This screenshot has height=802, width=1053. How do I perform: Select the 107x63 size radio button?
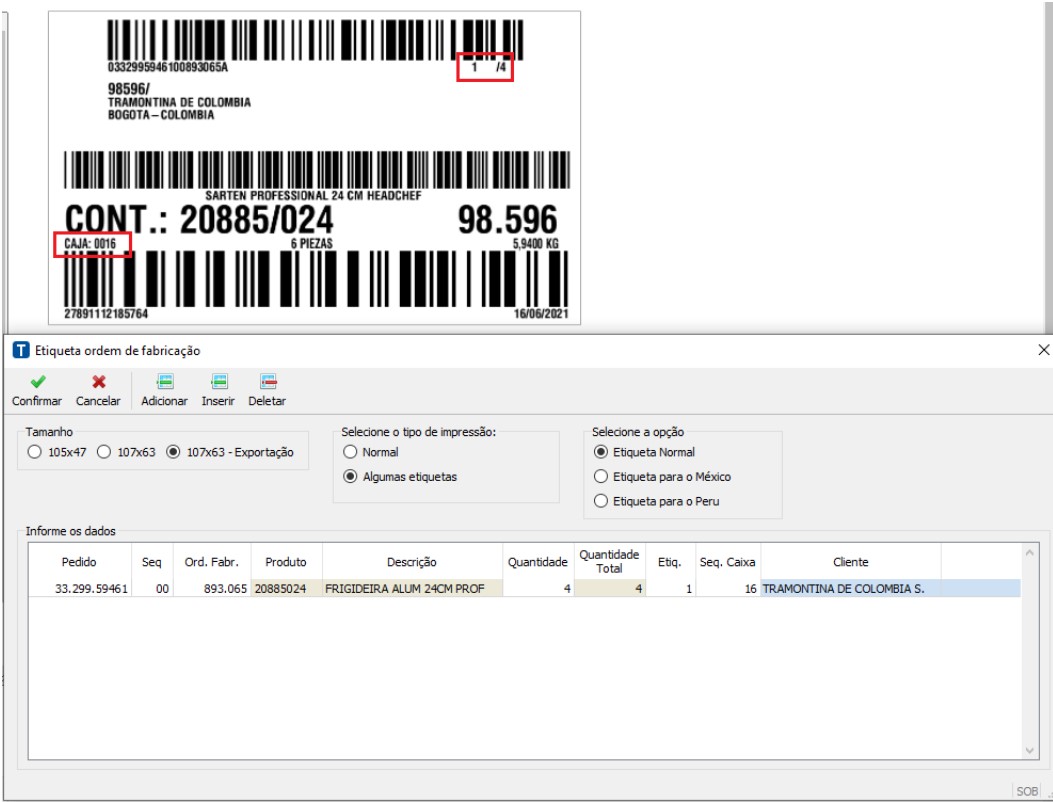click(x=104, y=452)
